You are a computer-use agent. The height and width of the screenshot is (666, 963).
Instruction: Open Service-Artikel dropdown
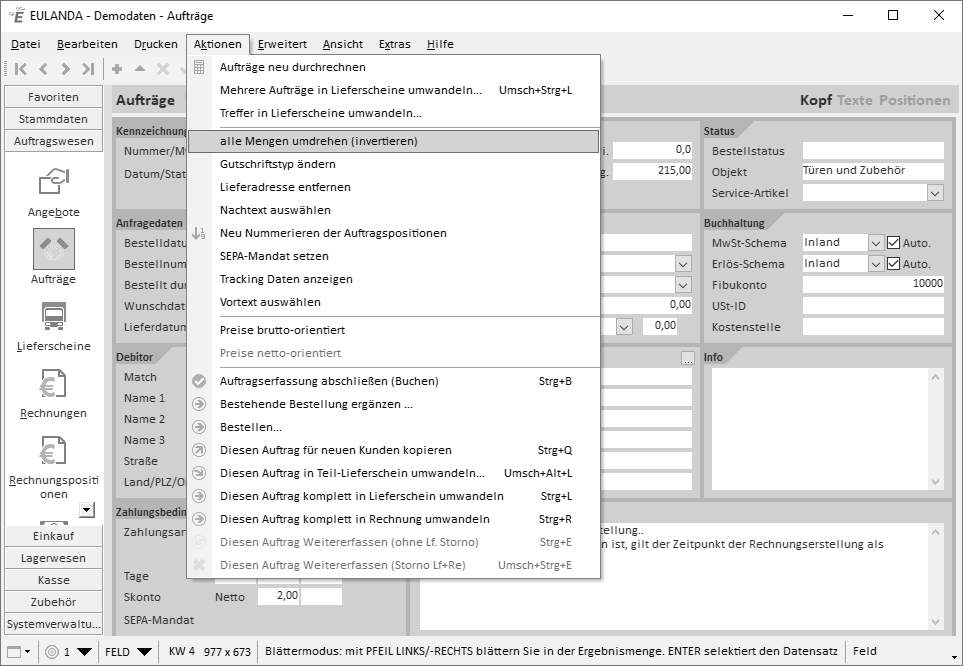935,193
